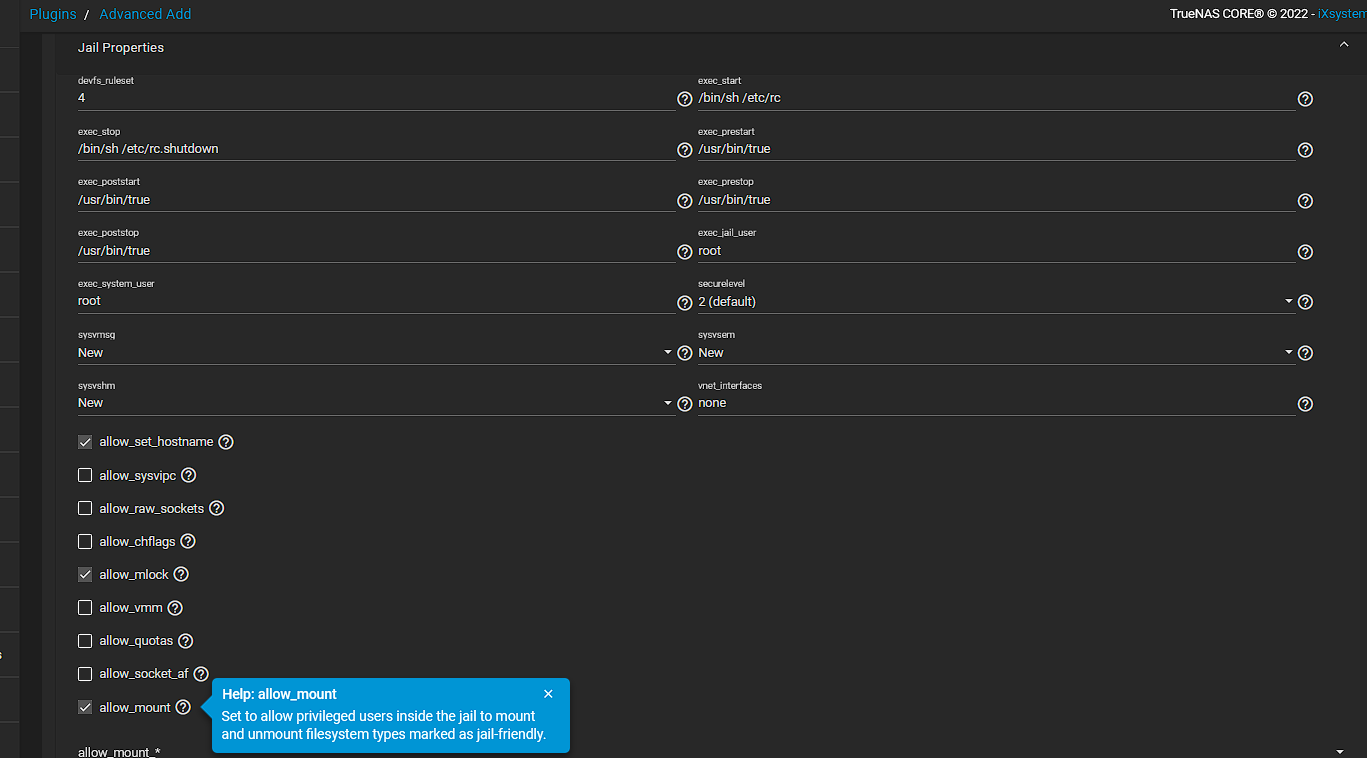The image size is (1367, 758).
Task: Click help icon next to allow_socket_af
Action: pos(201,674)
